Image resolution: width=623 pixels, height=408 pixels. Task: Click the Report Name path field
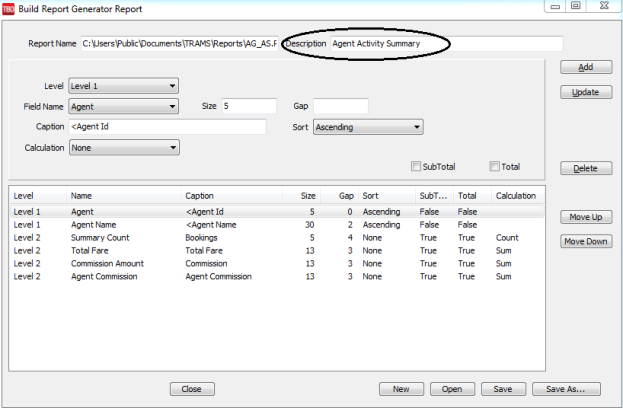pyautogui.click(x=180, y=44)
